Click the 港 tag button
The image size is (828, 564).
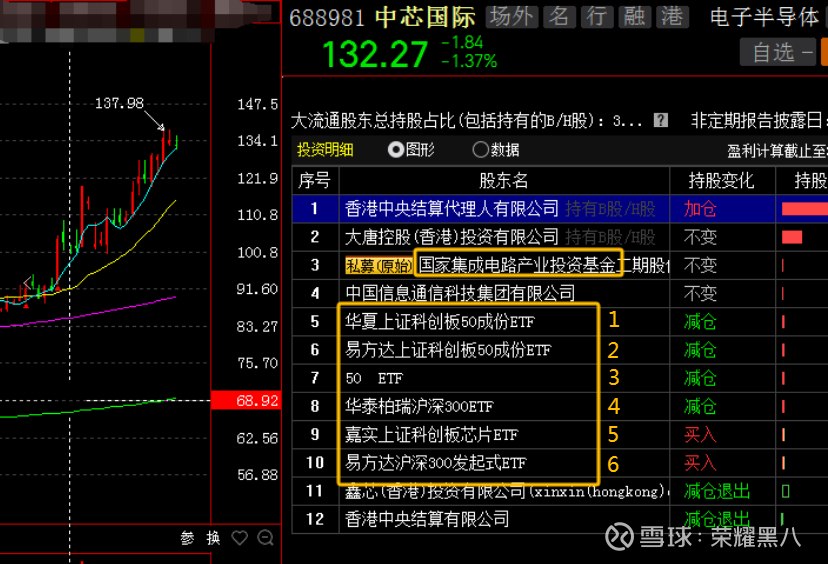673,17
